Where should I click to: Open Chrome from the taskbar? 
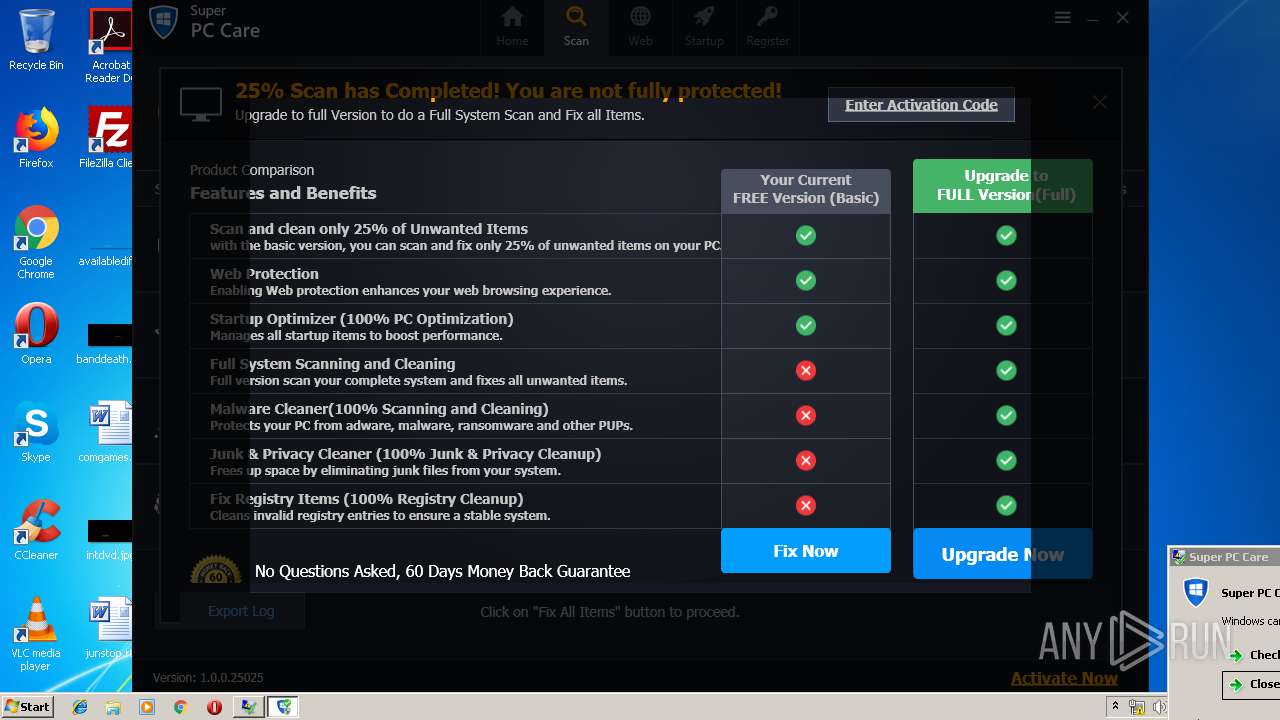click(x=180, y=707)
